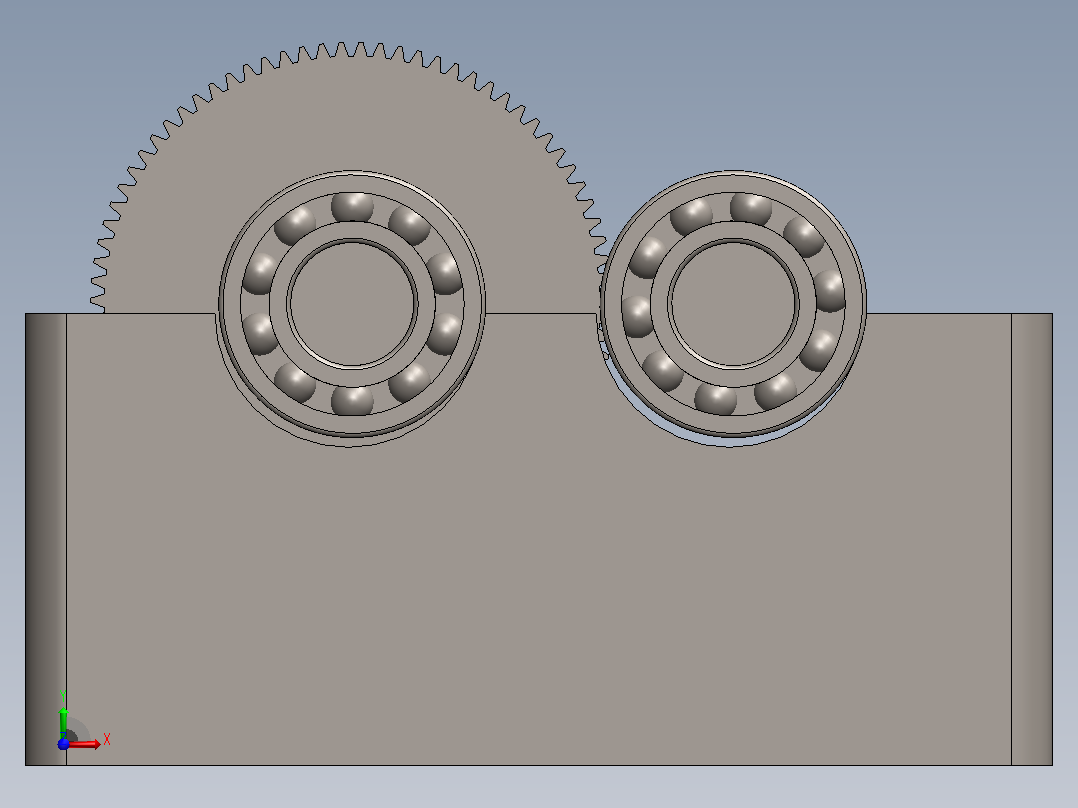
Task: Select the blue Z origin ball of the triad
Action: click(63, 744)
